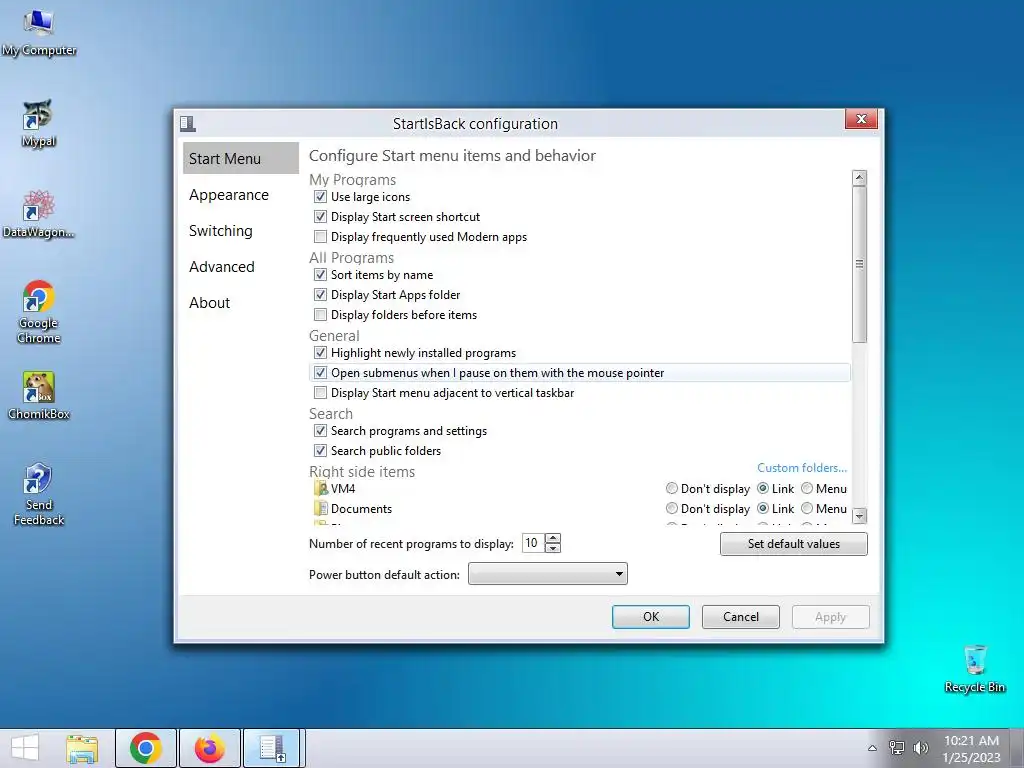The image size is (1024, 768).
Task: Toggle Display Start screen shortcut
Action: point(320,217)
